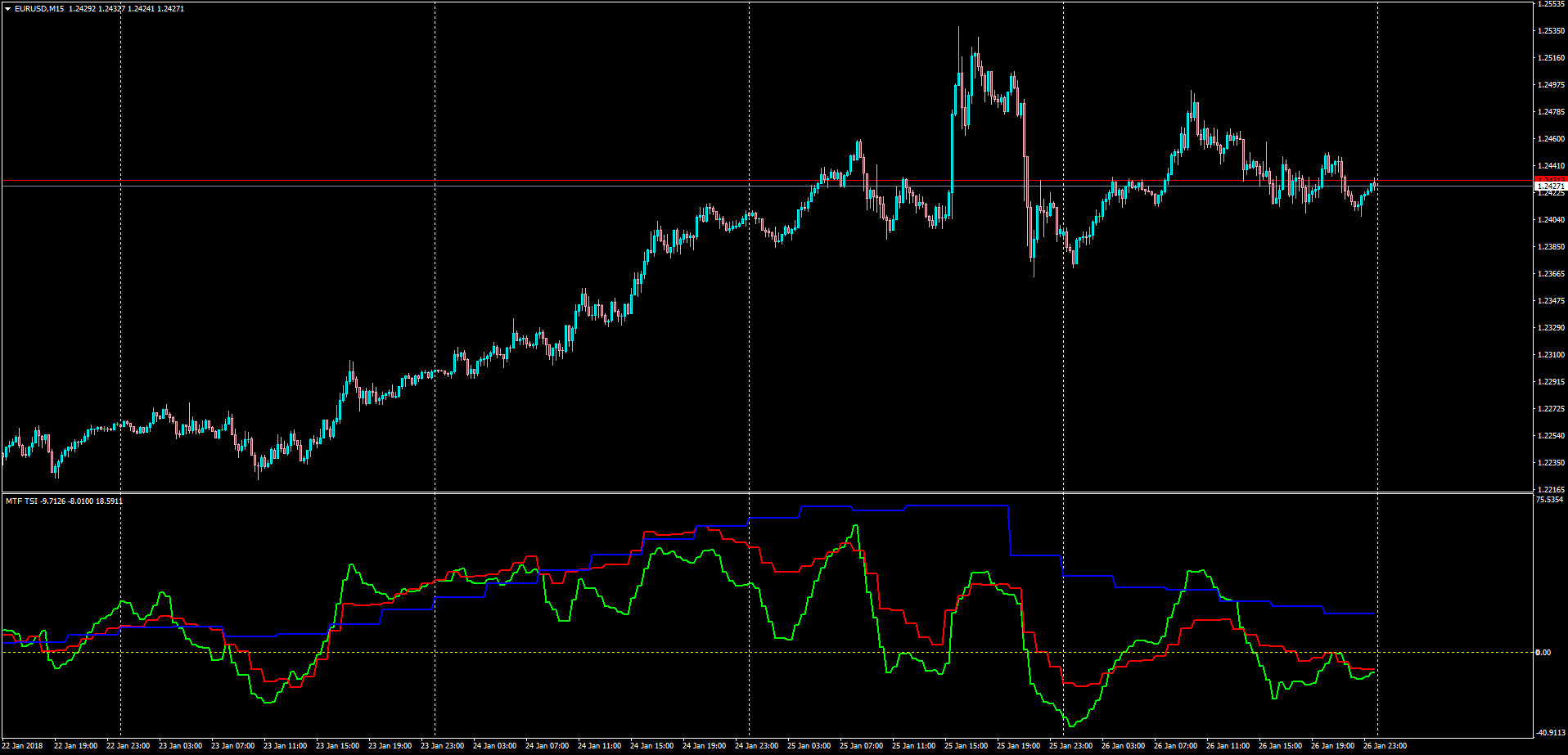Image resolution: width=1568 pixels, height=755 pixels.
Task: Select the 24 Jan 23:00 time label
Action: point(757,746)
